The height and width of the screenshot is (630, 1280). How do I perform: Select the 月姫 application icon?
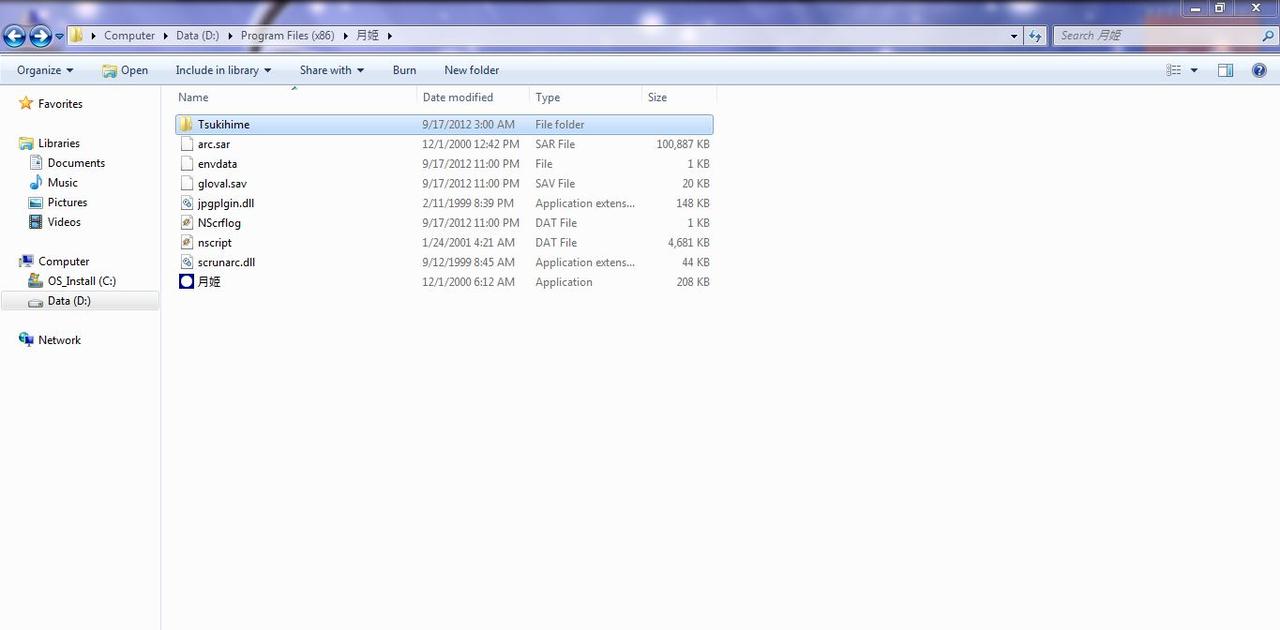(x=186, y=282)
